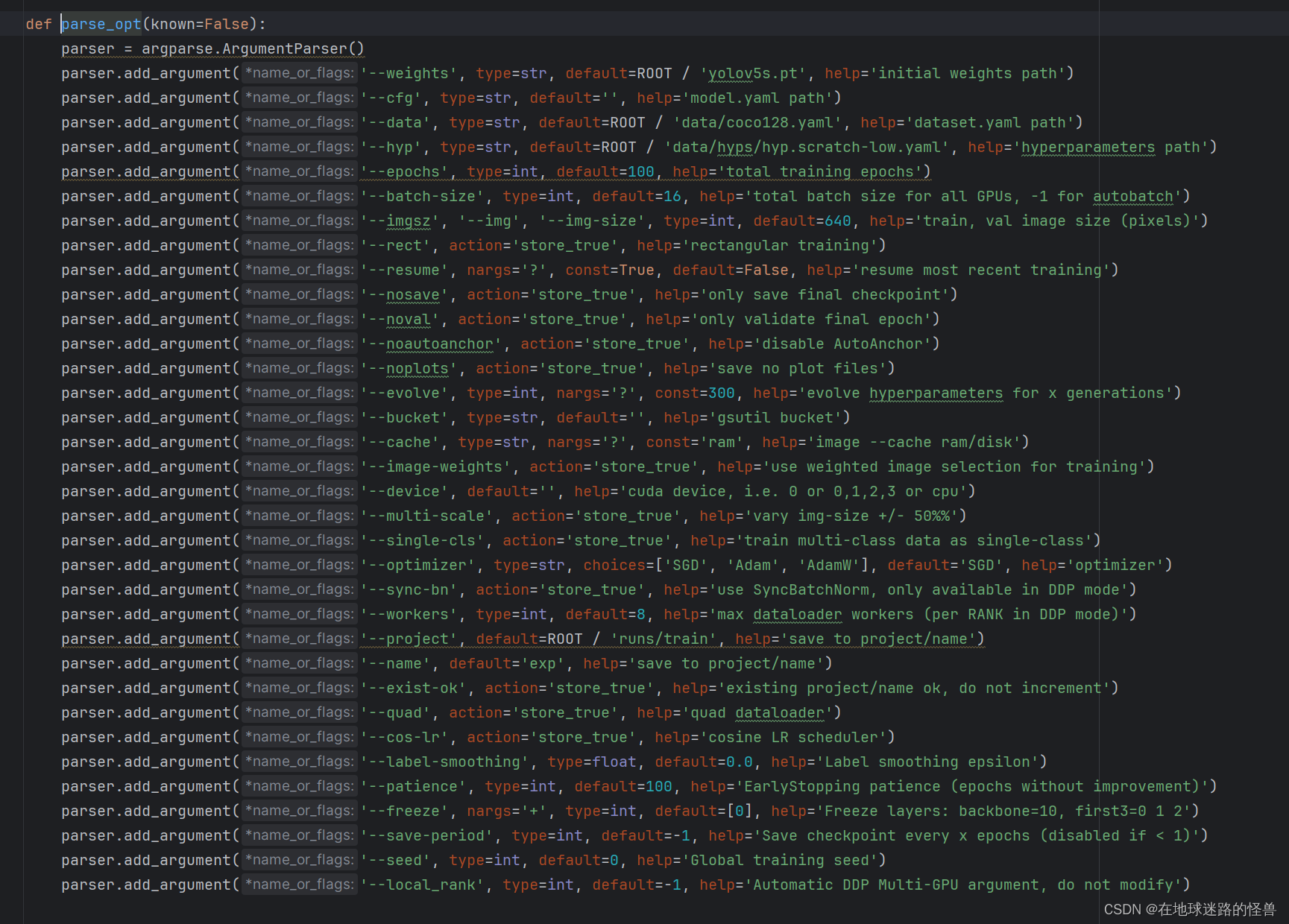Click the name_or_flags hint on the weights line
The height and width of the screenshot is (924, 1289).
(299, 73)
